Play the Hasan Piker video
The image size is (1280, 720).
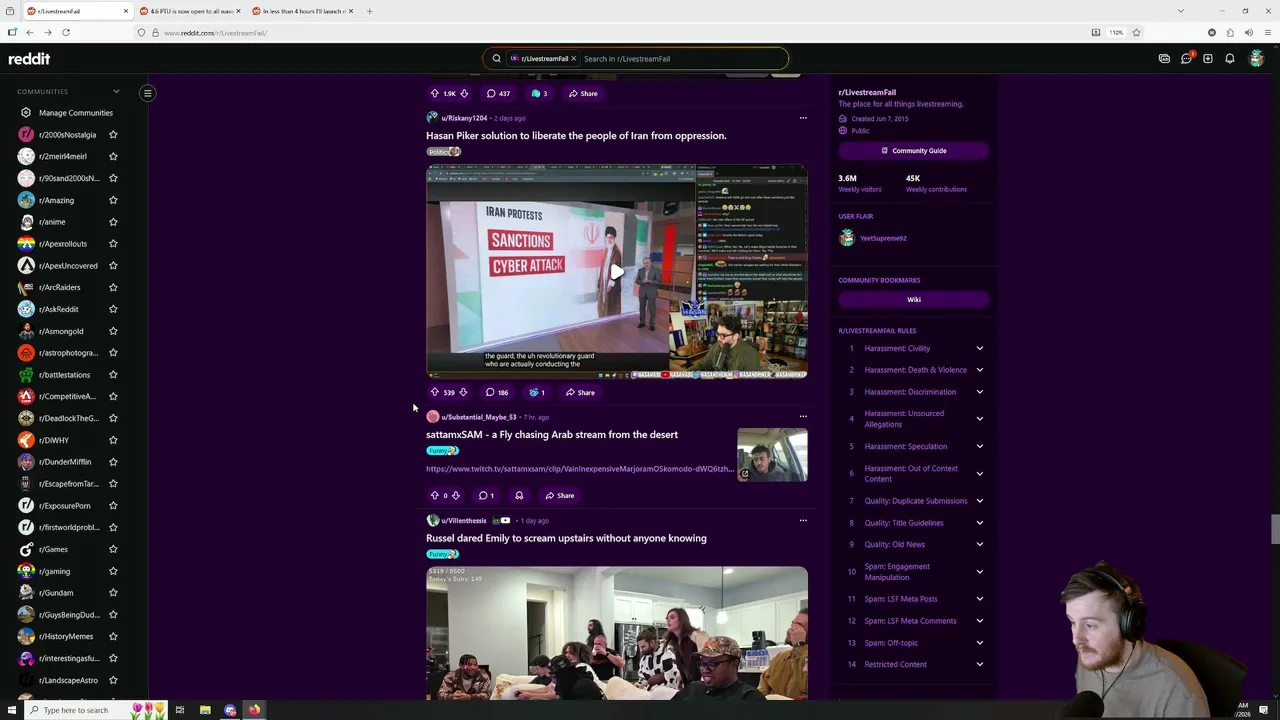[x=617, y=272]
